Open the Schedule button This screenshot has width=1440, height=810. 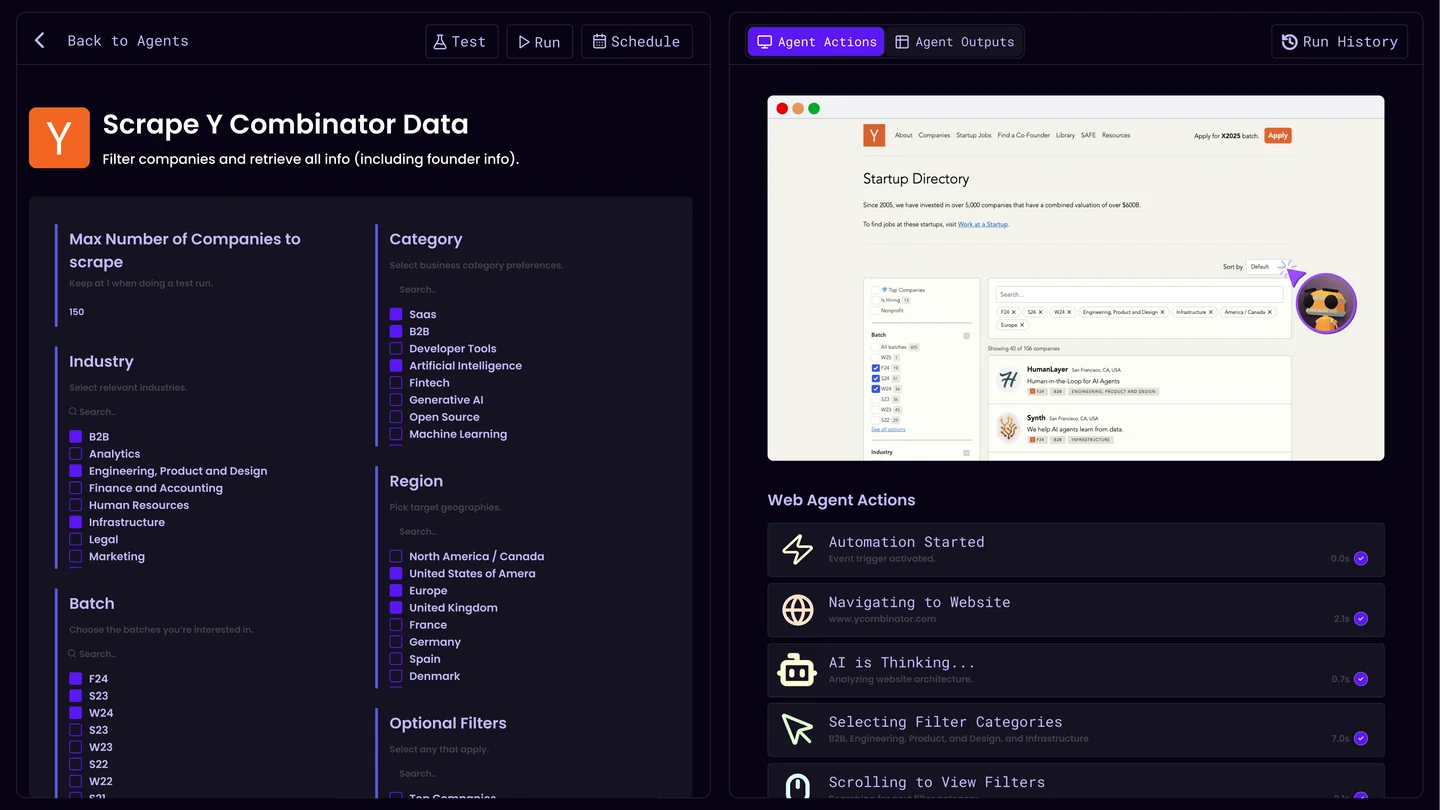[637, 42]
